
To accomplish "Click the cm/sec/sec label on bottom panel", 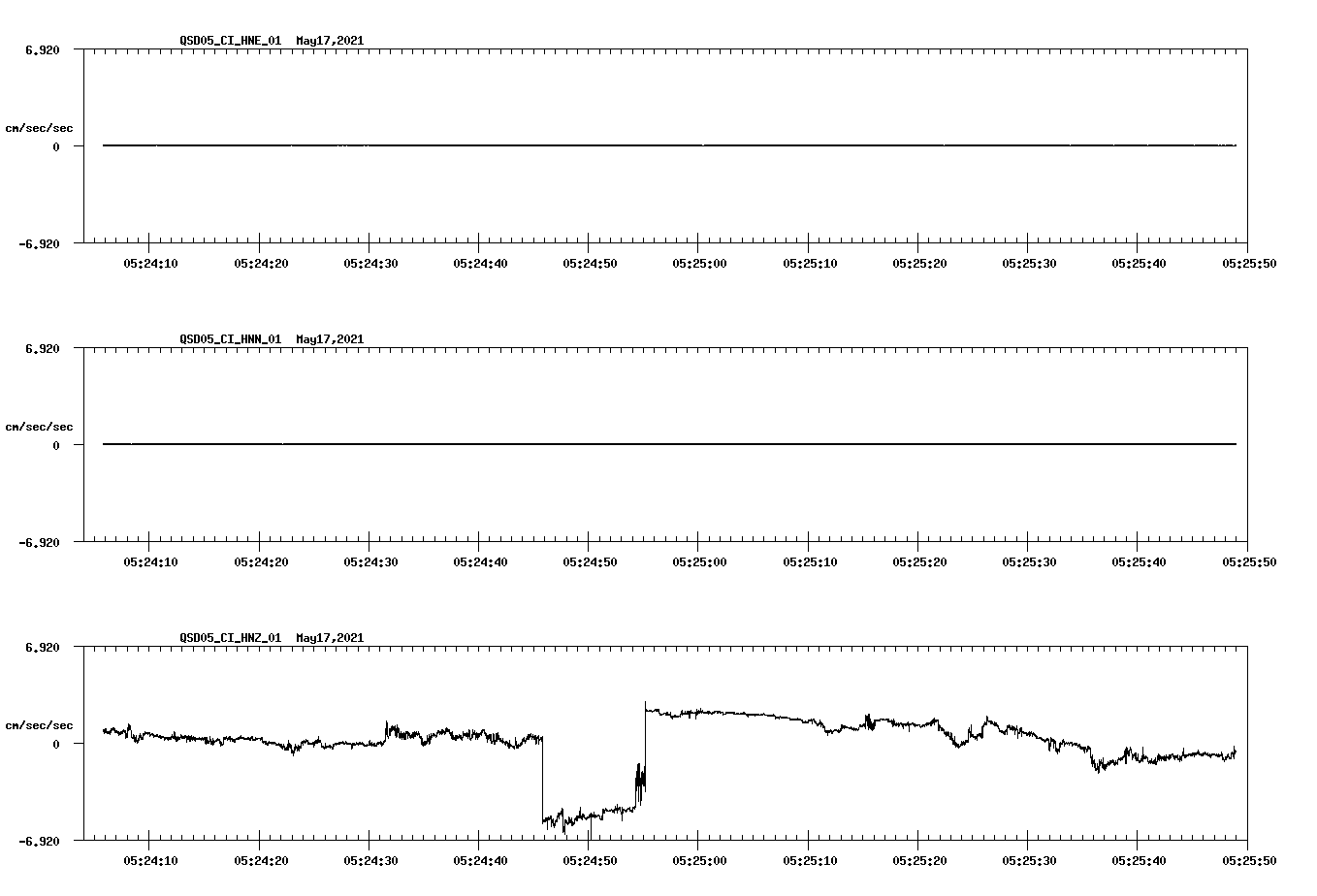I will (40, 724).
